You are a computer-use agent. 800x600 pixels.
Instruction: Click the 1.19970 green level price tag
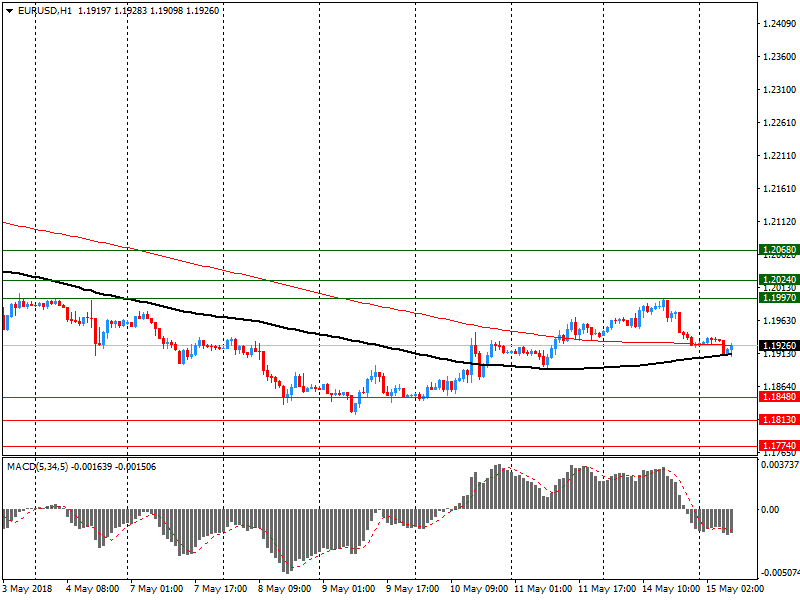pyautogui.click(x=777, y=298)
